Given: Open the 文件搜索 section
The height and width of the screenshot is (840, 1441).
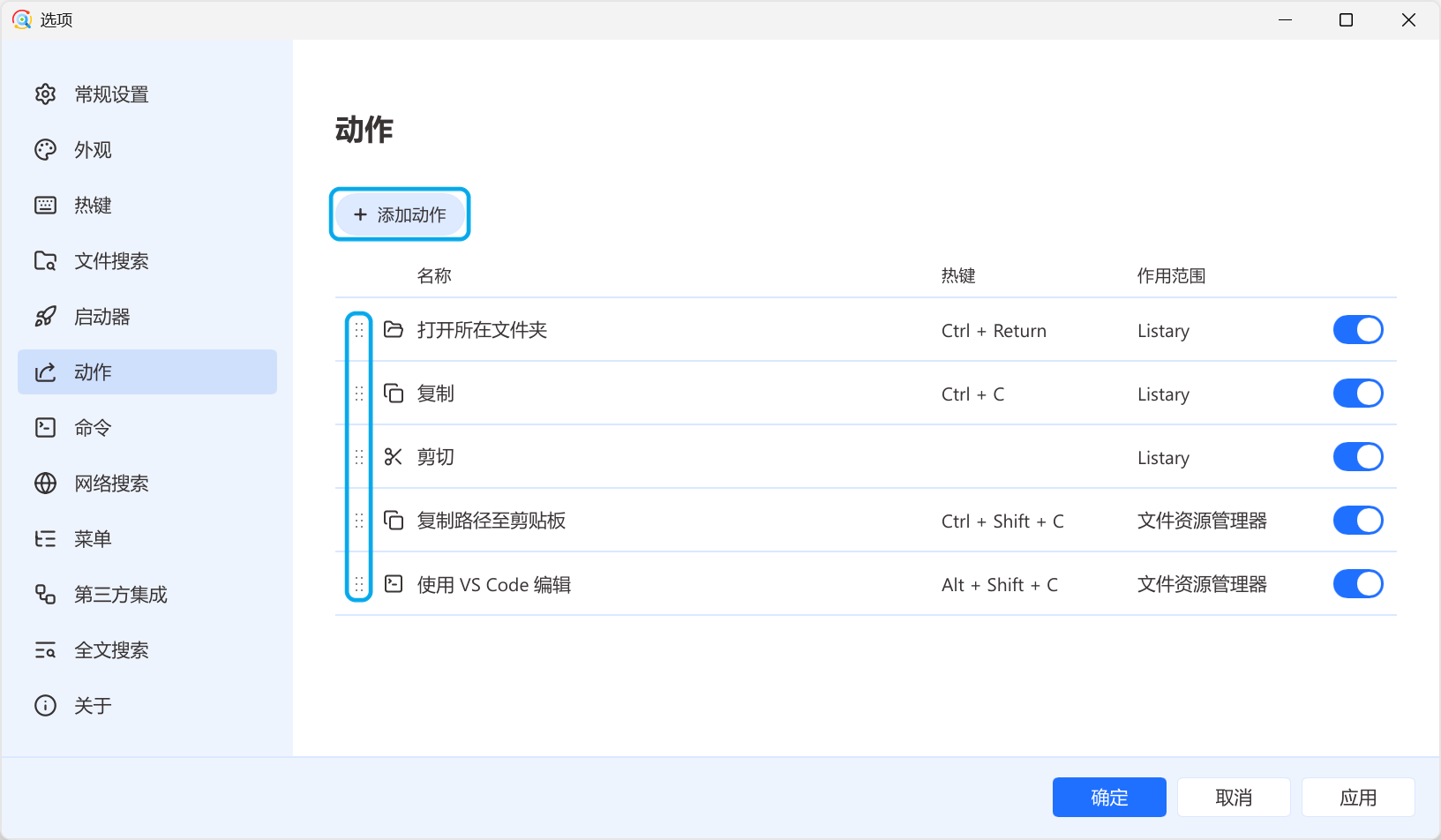Looking at the screenshot, I should [147, 261].
